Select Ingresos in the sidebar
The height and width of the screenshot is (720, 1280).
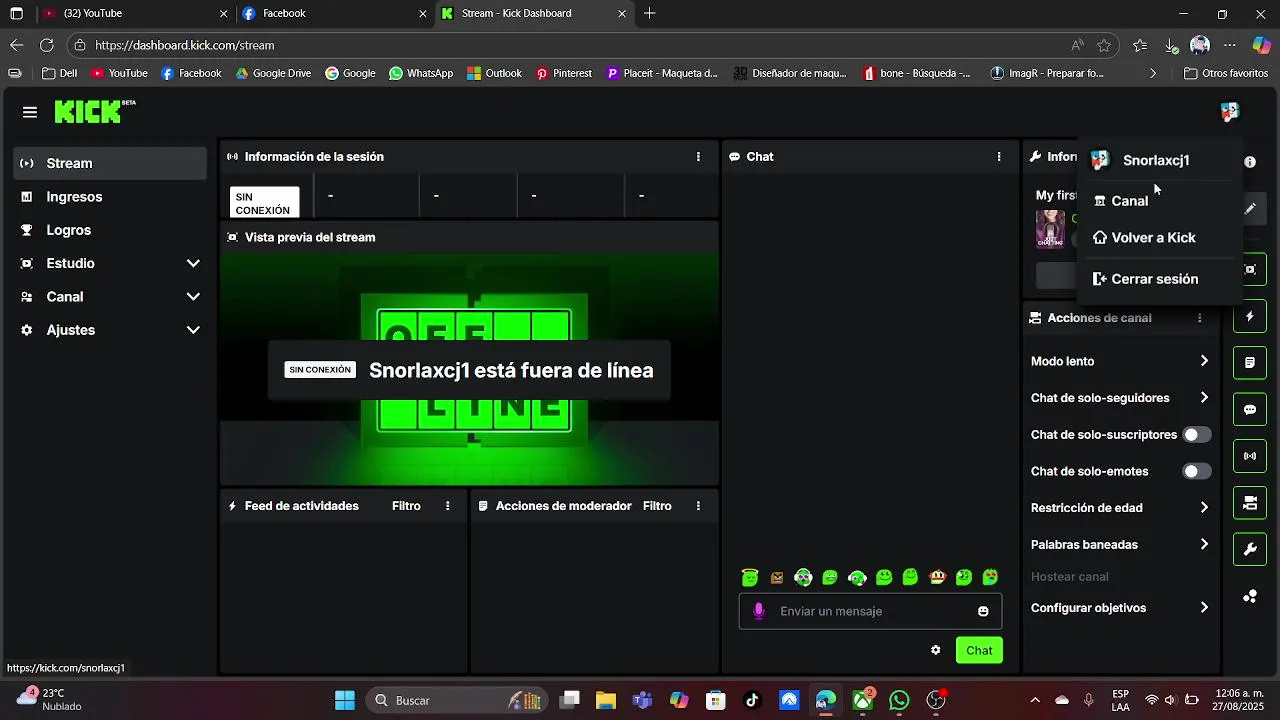110,197
